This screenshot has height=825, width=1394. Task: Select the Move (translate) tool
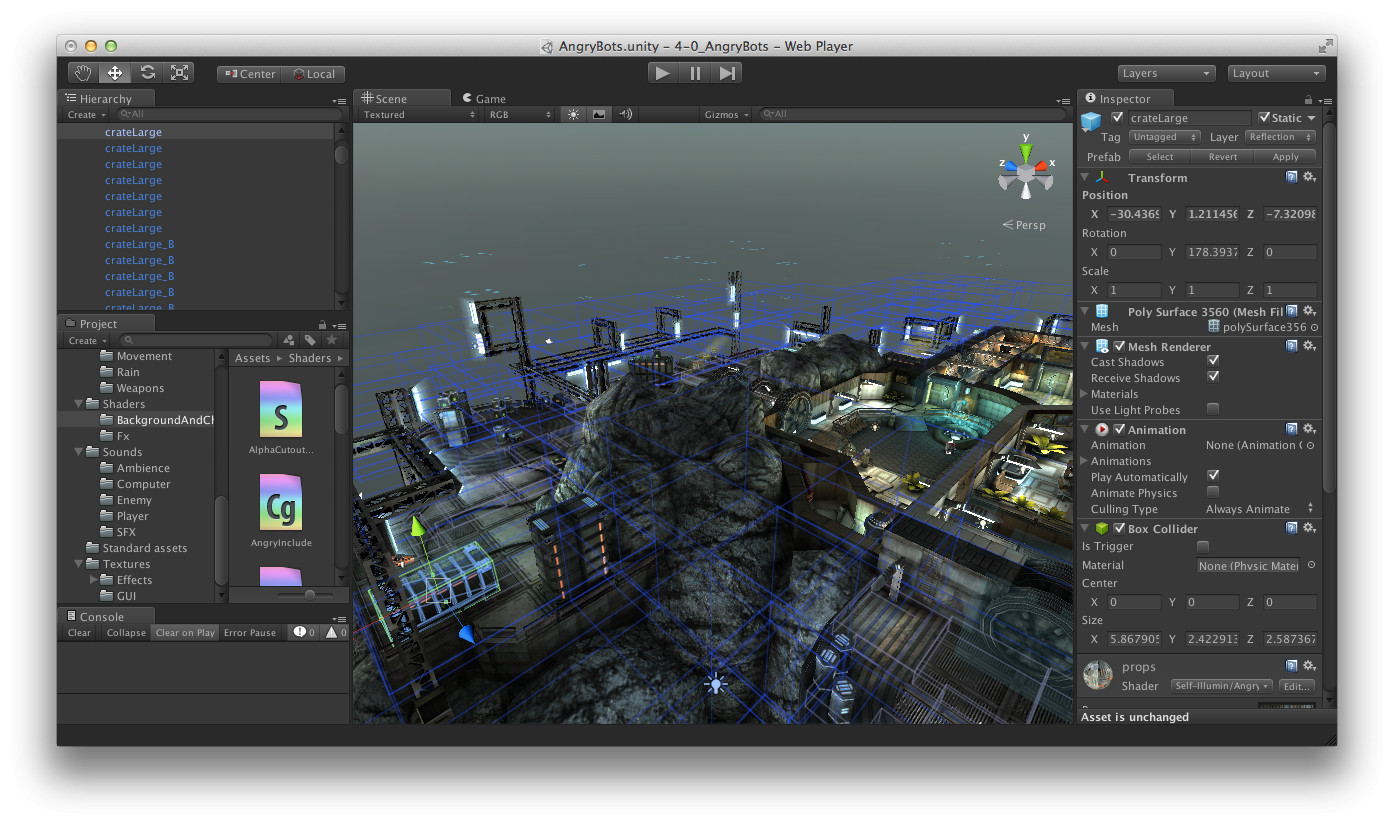coord(115,73)
